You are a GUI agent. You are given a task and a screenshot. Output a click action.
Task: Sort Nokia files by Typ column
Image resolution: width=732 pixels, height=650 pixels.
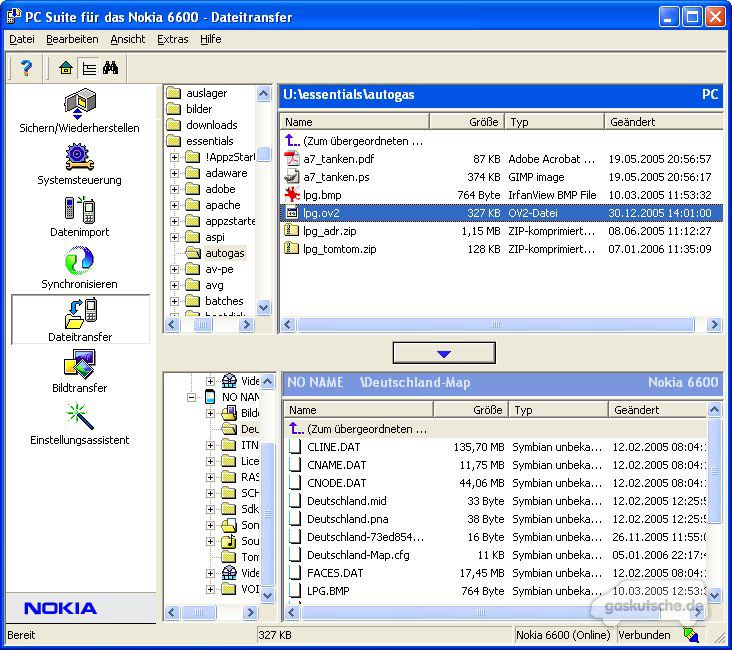pyautogui.click(x=559, y=410)
